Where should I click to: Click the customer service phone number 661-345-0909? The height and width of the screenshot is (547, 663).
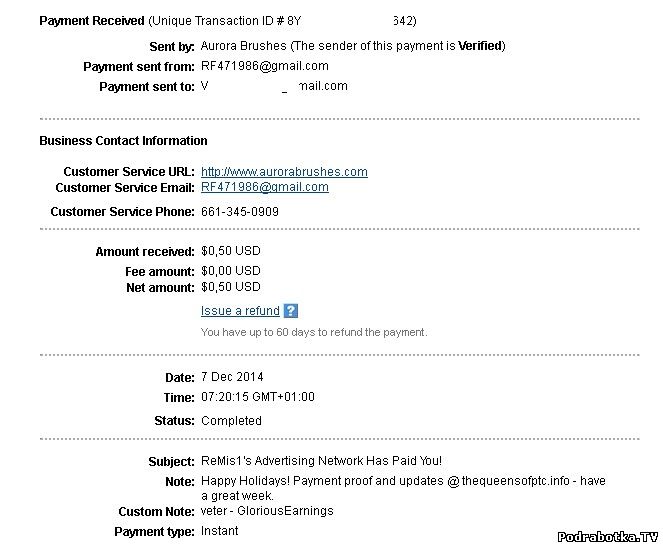click(240, 212)
